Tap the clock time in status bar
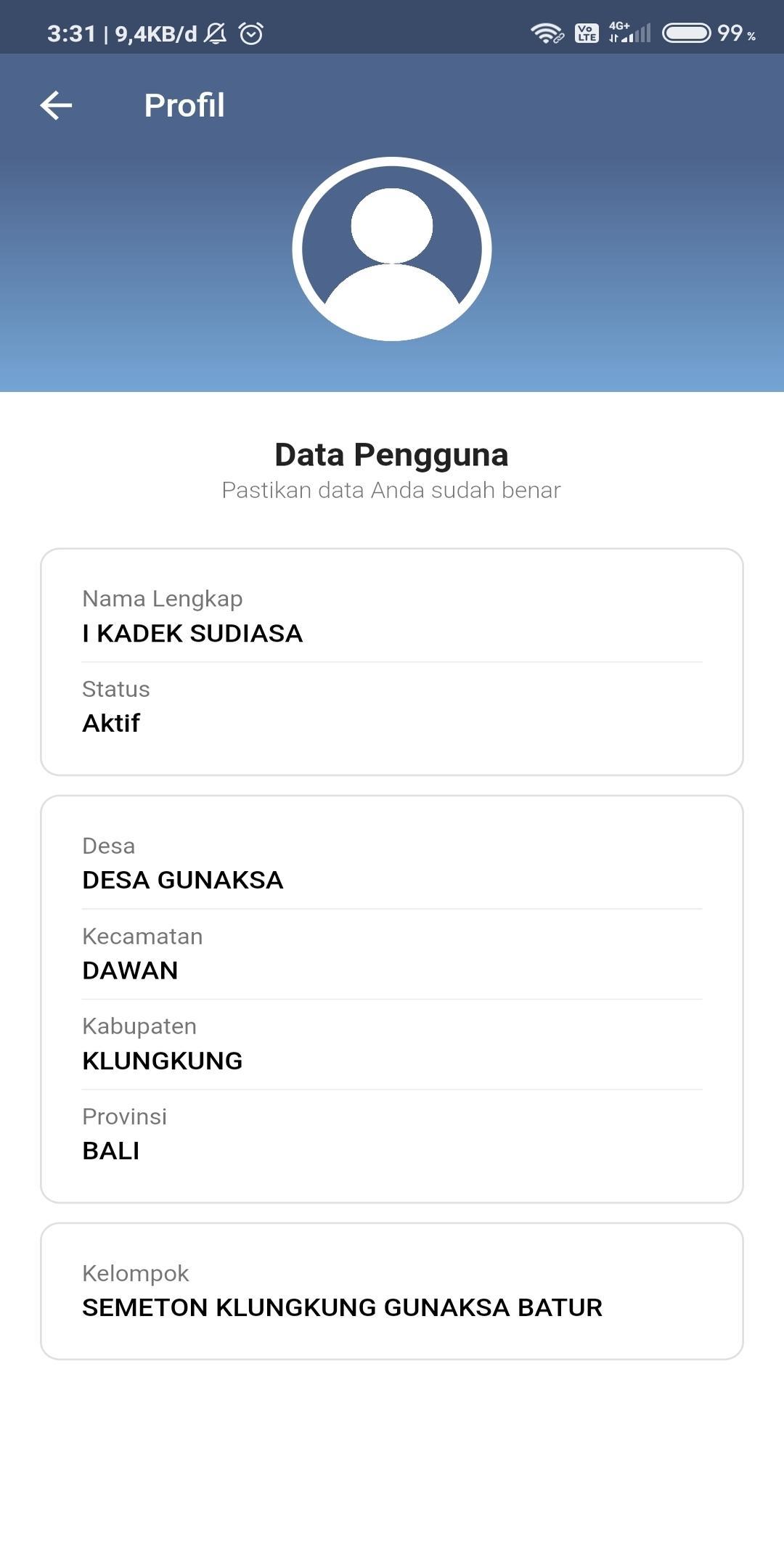Image resolution: width=784 pixels, height=1568 pixels. [x=71, y=33]
